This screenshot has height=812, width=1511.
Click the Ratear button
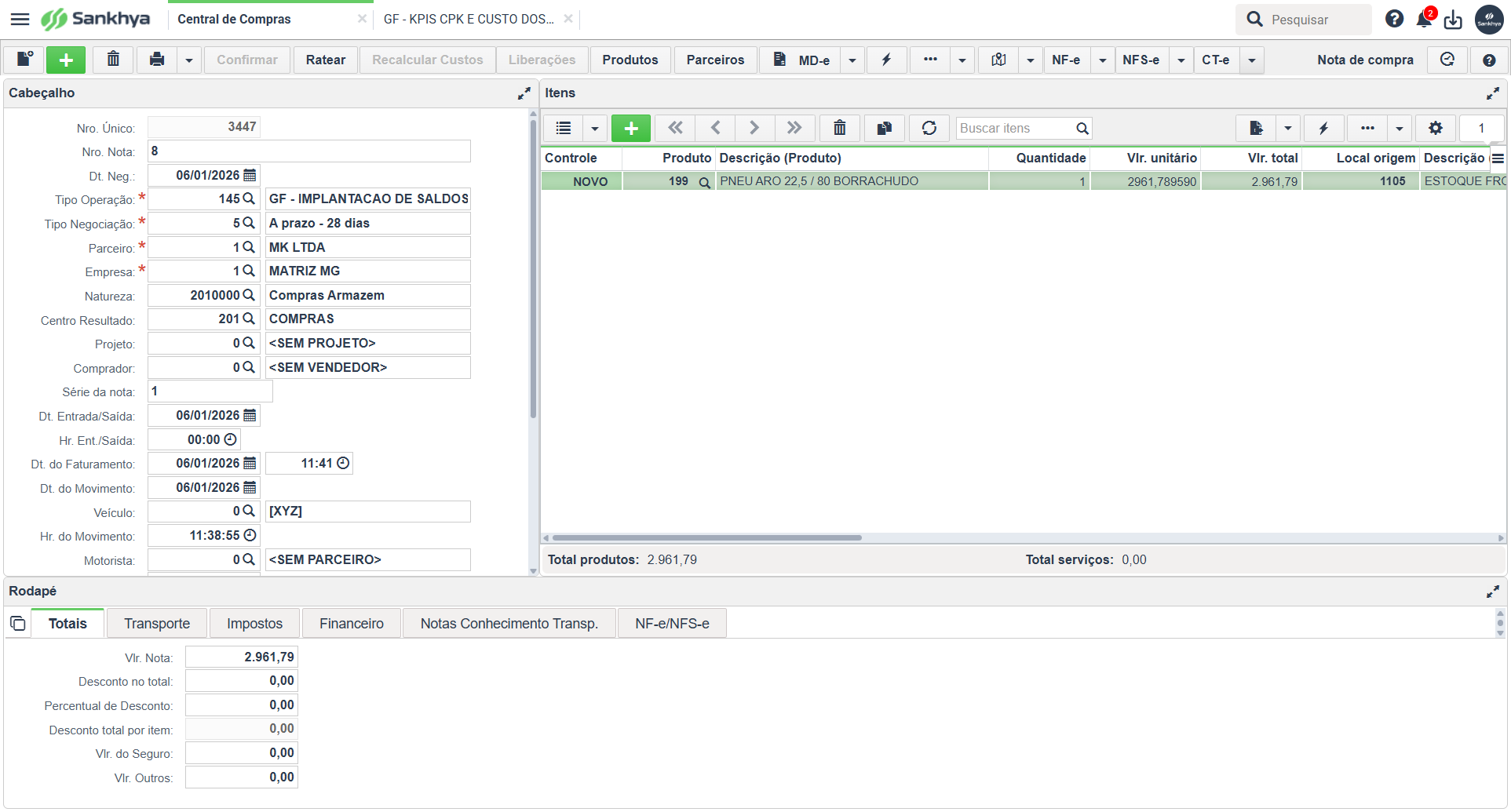pyautogui.click(x=326, y=60)
